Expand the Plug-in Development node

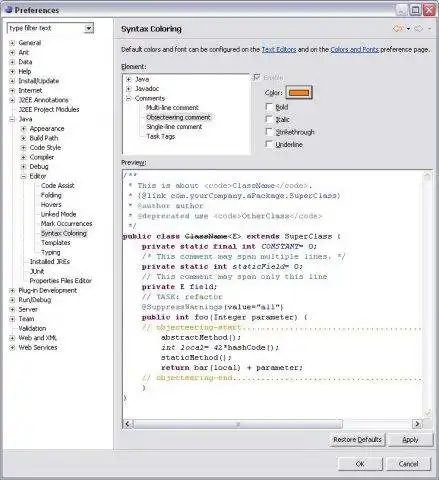pyautogui.click(x=12, y=291)
